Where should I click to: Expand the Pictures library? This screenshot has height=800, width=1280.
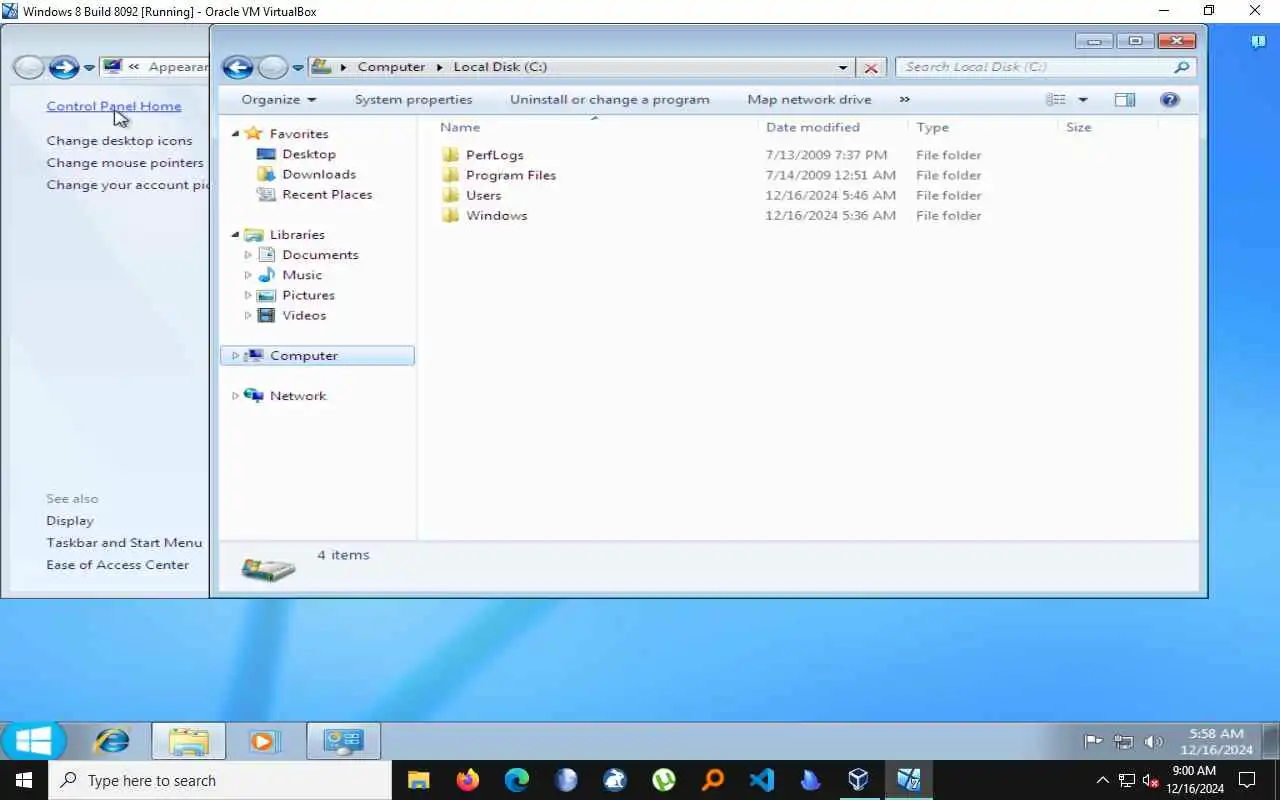coord(248,295)
